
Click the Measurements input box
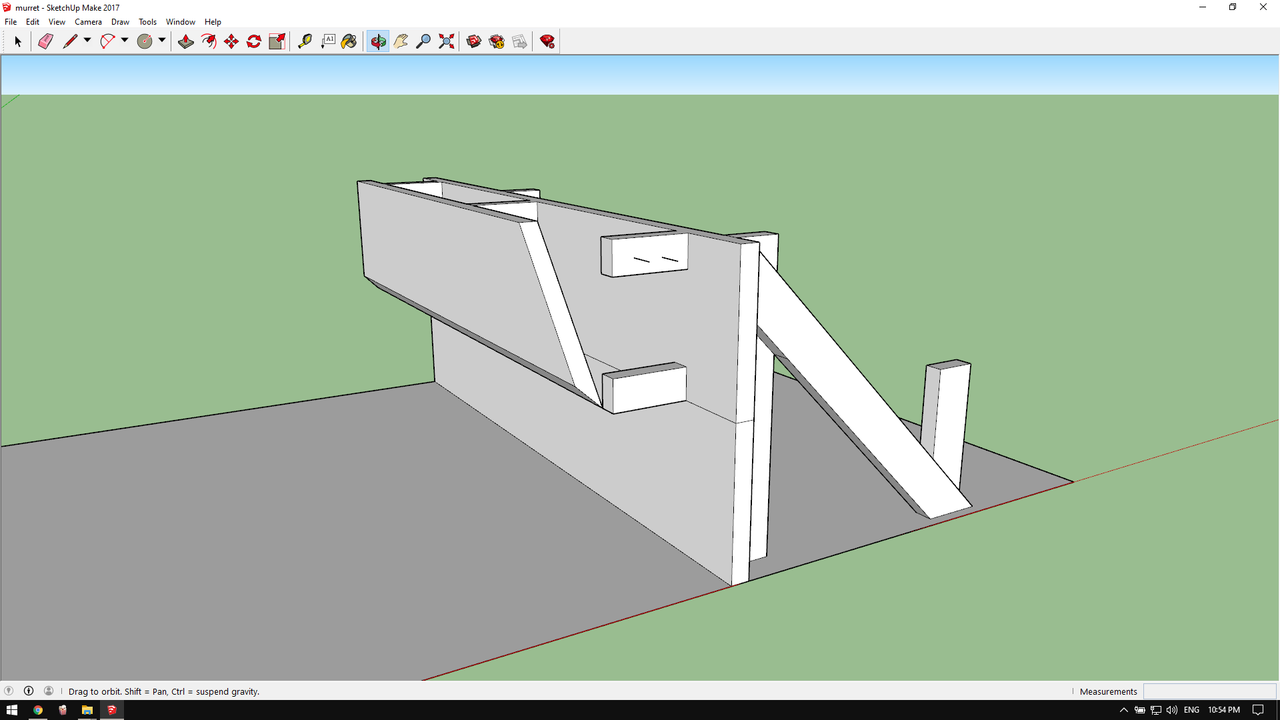(1209, 691)
